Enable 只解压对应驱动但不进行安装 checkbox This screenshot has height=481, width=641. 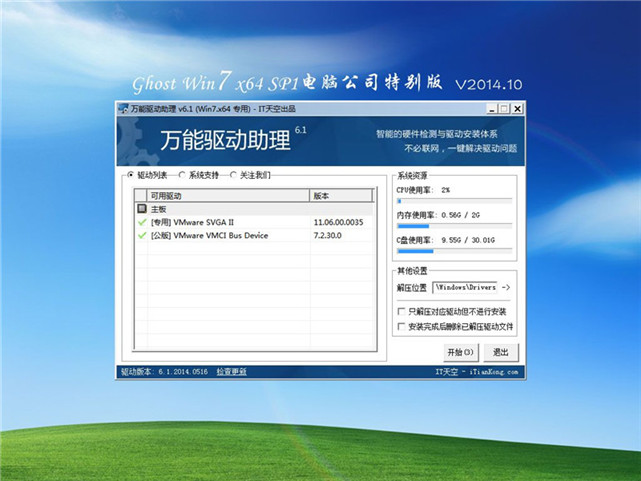[x=401, y=312]
